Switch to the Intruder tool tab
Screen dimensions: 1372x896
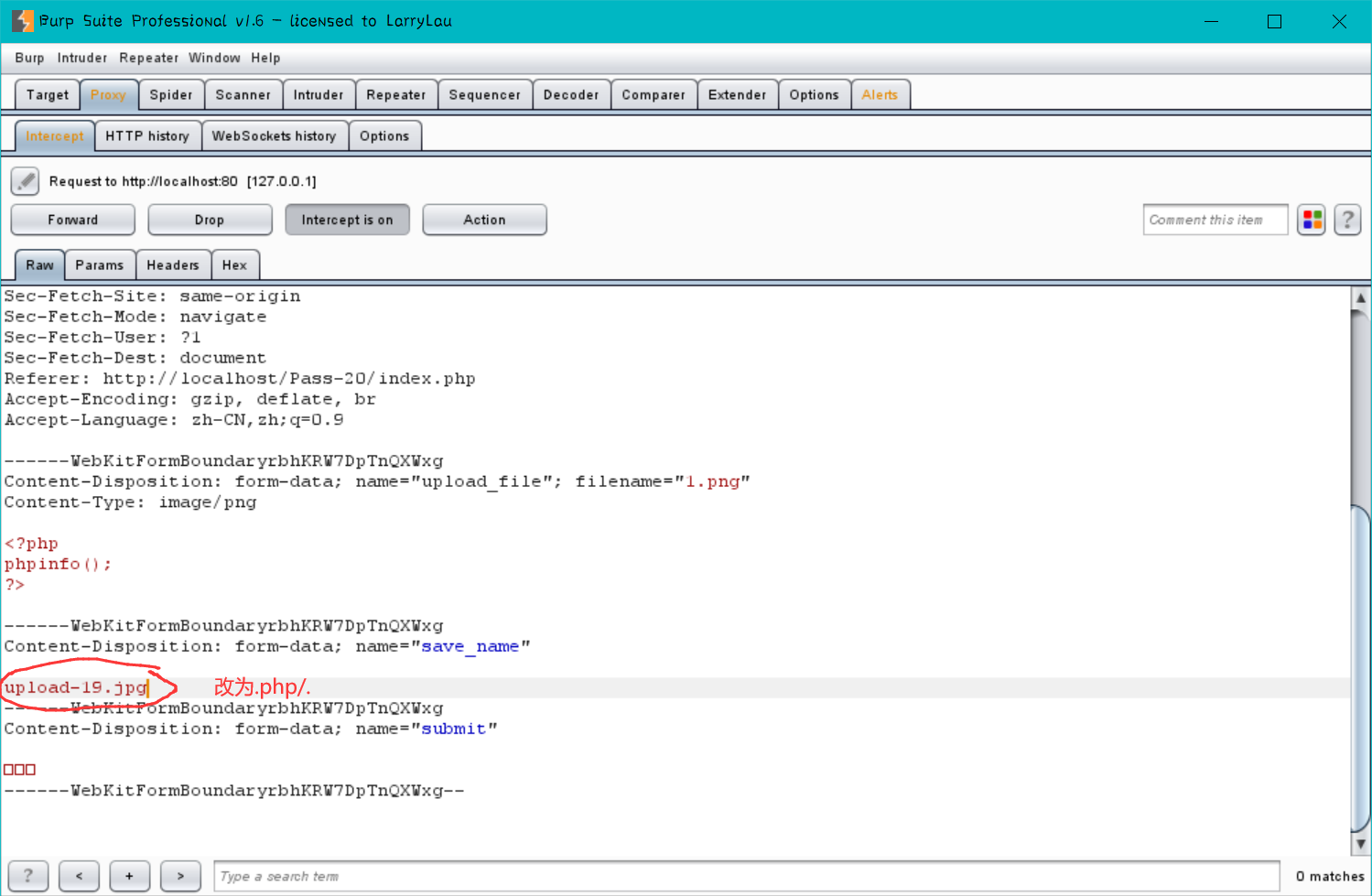tap(319, 94)
